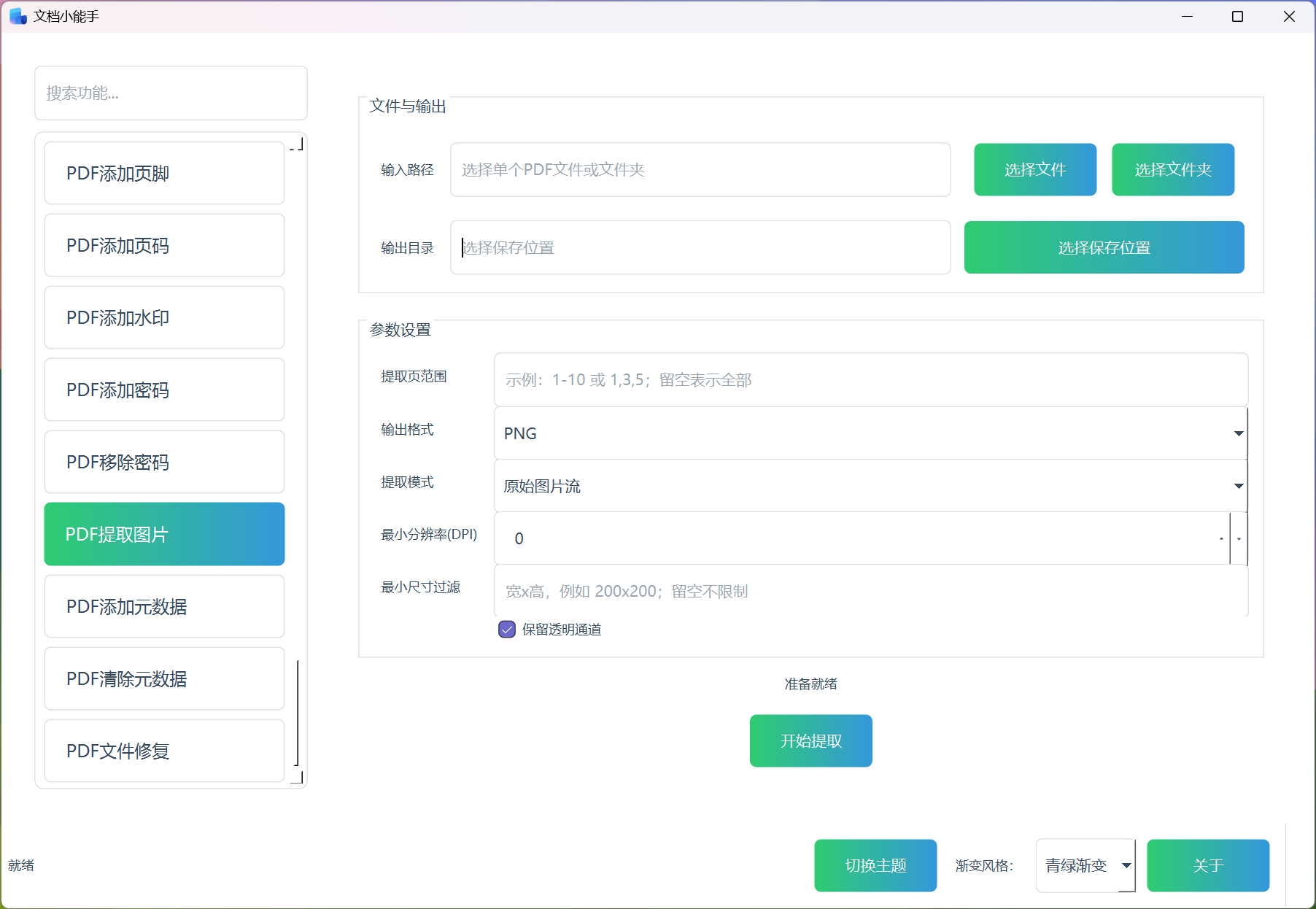Open the PDF添加元数据 tool
The height and width of the screenshot is (909, 1316).
point(163,606)
